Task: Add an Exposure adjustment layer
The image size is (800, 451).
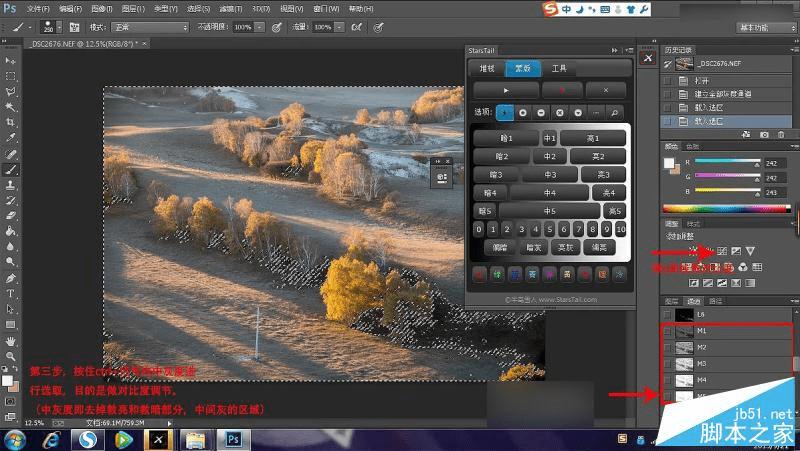Action: [736, 251]
